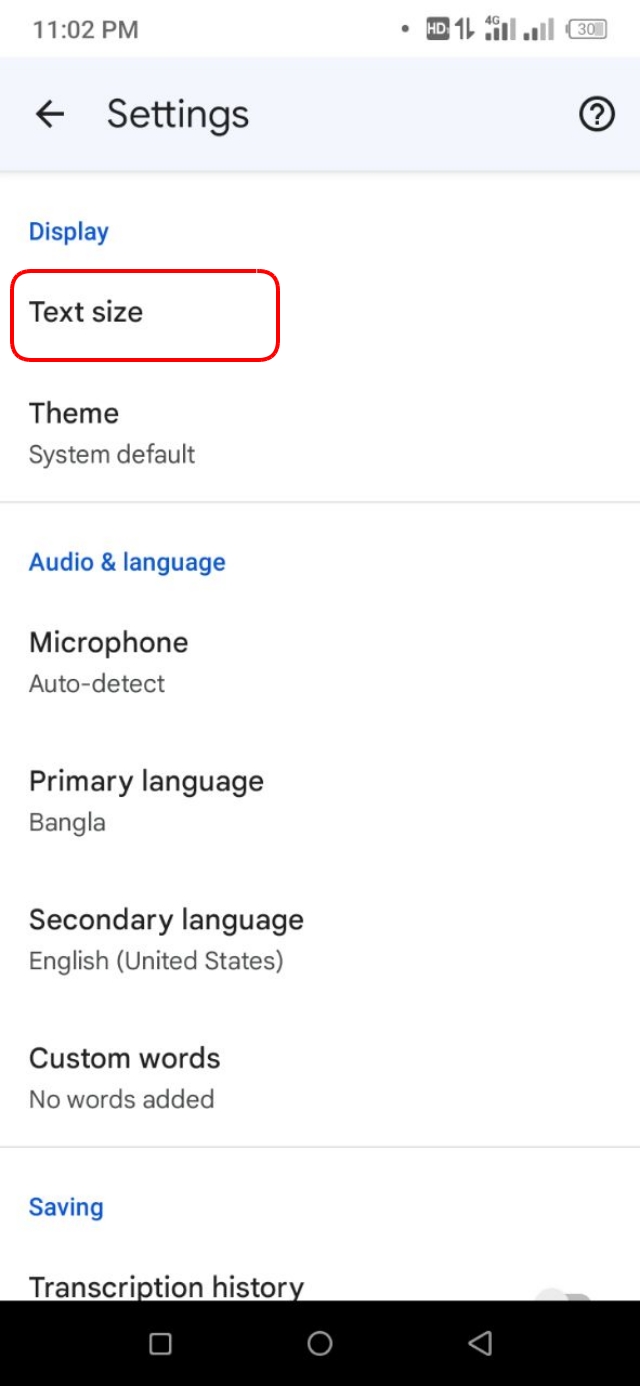Tap the 4G signal strength icon

(499, 29)
